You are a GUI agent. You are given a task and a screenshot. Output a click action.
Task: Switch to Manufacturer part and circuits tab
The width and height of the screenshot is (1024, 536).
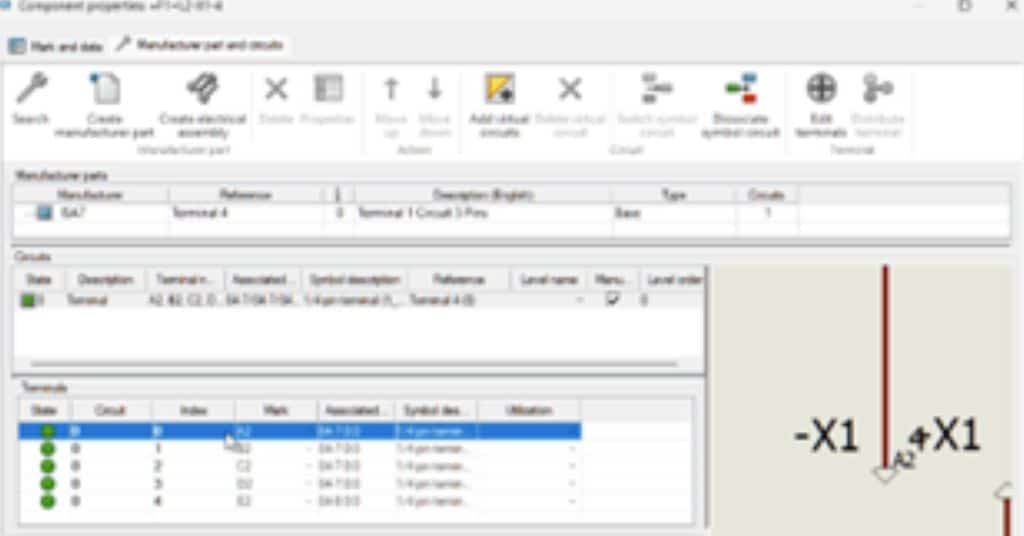[x=200, y=45]
